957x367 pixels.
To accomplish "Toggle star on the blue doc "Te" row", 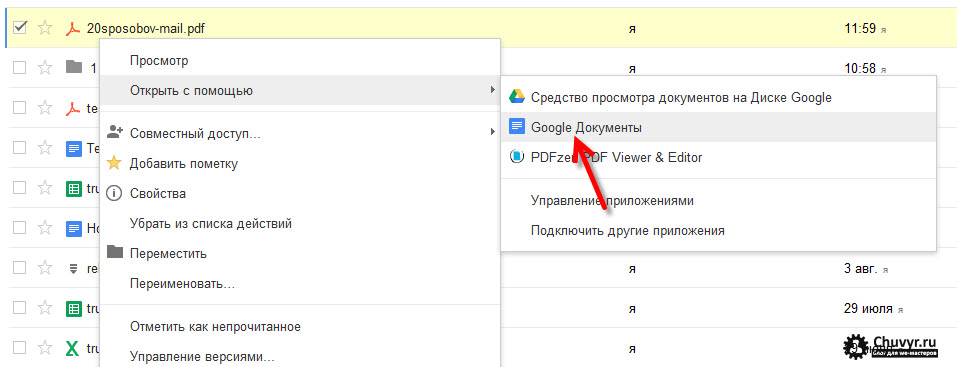I will point(45,148).
